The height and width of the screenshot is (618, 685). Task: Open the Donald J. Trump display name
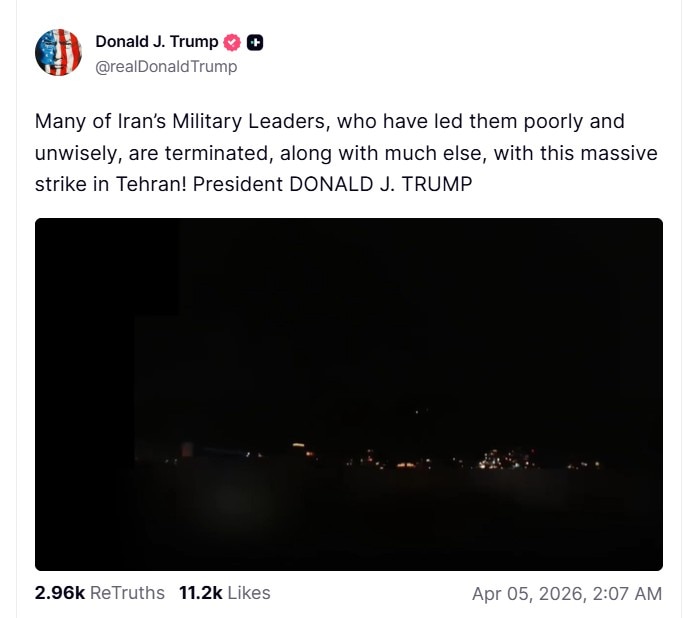click(x=156, y=42)
